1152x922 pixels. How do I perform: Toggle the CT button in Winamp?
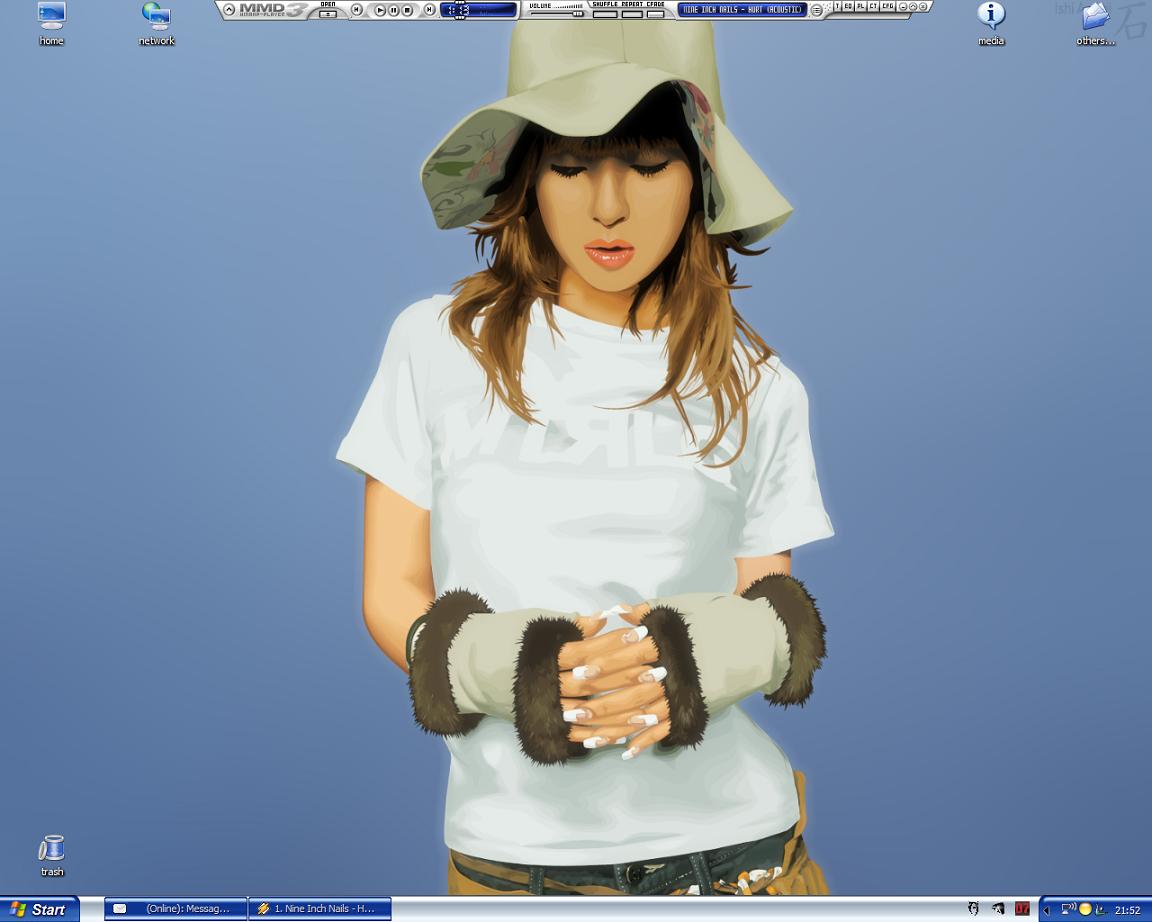pyautogui.click(x=874, y=6)
